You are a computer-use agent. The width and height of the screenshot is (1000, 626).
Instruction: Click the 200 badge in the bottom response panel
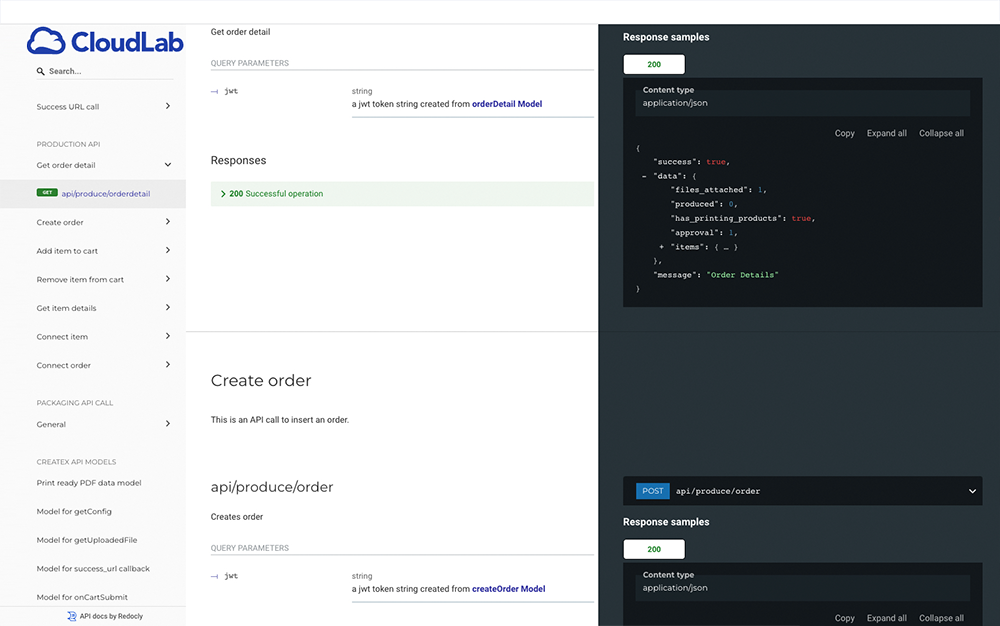[654, 548]
